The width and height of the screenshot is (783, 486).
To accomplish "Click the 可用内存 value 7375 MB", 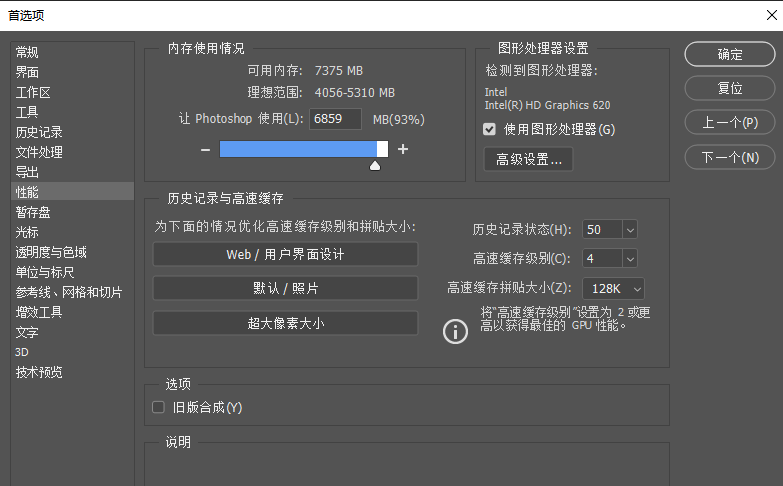I will tap(339, 71).
